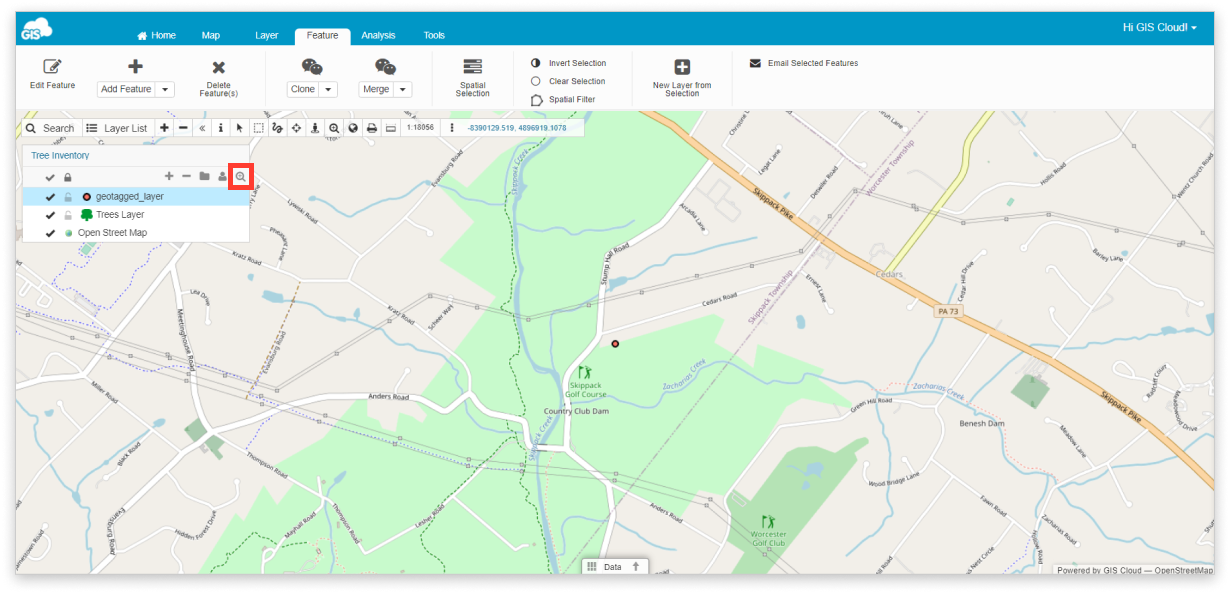Switch to the Analysis tab
The width and height of the screenshot is (1230, 594).
377,34
